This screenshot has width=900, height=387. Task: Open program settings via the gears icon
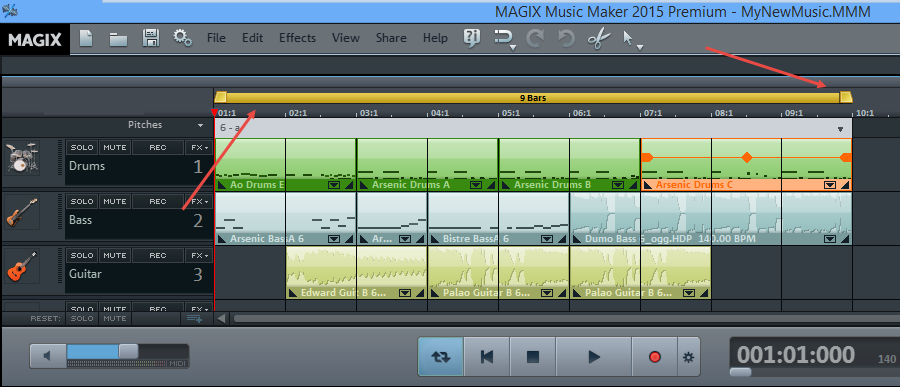pyautogui.click(x=183, y=38)
